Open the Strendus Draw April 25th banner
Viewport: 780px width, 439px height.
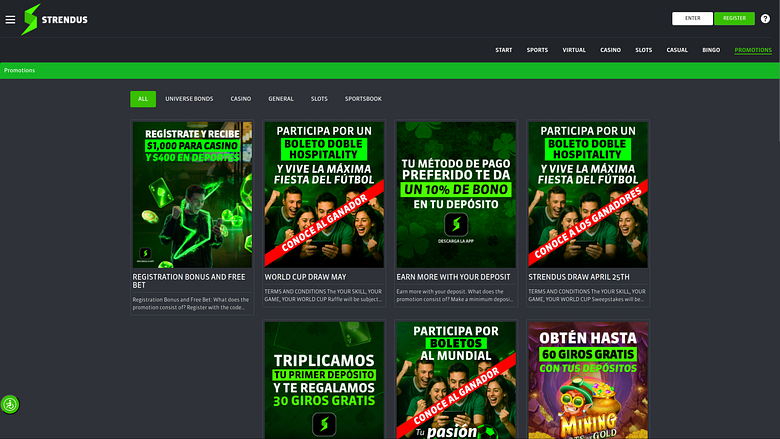(588, 195)
